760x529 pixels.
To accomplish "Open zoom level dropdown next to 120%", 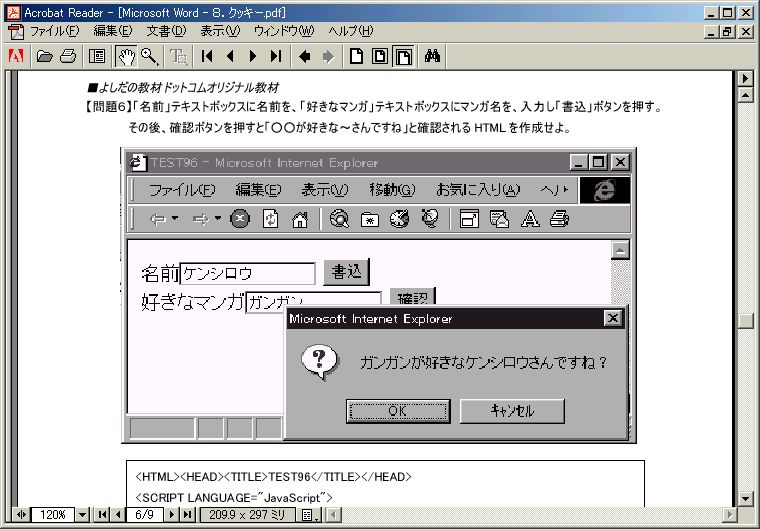I will pos(82,514).
